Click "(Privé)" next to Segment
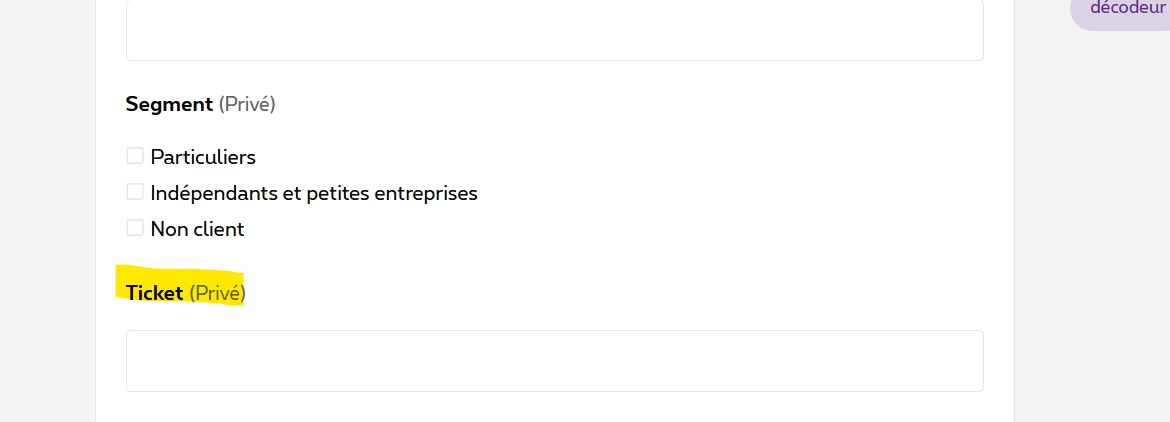Viewport: 1170px width, 422px height. pos(247,104)
